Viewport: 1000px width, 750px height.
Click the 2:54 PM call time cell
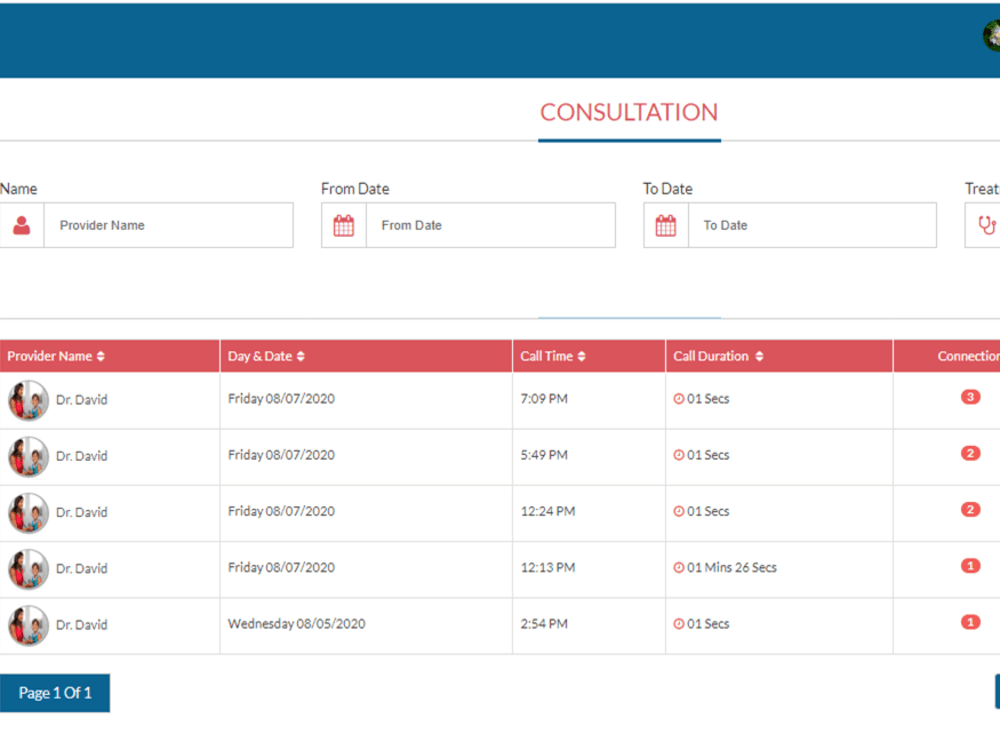(x=544, y=624)
